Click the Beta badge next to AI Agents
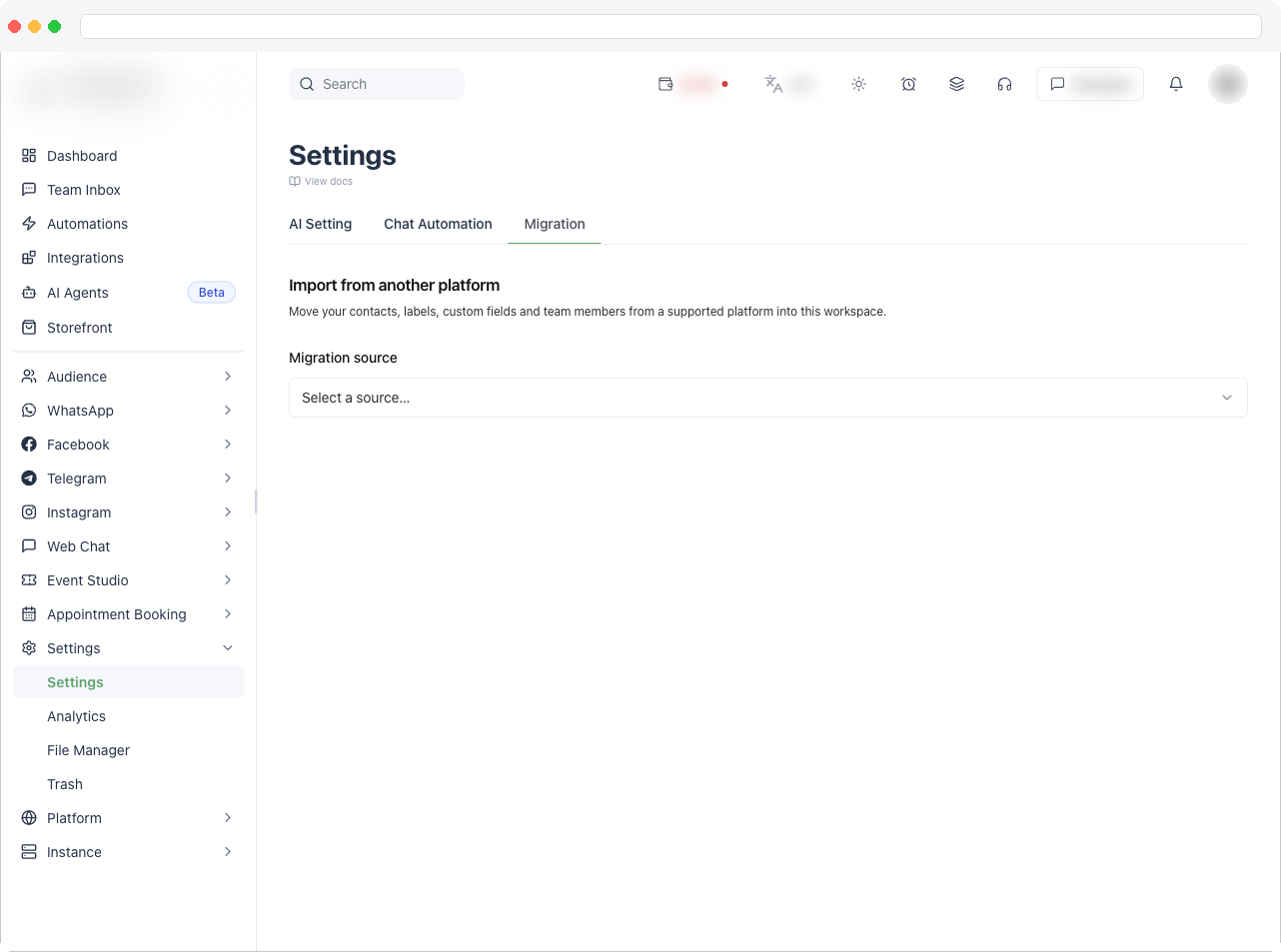This screenshot has height=952, width=1281. [212, 293]
